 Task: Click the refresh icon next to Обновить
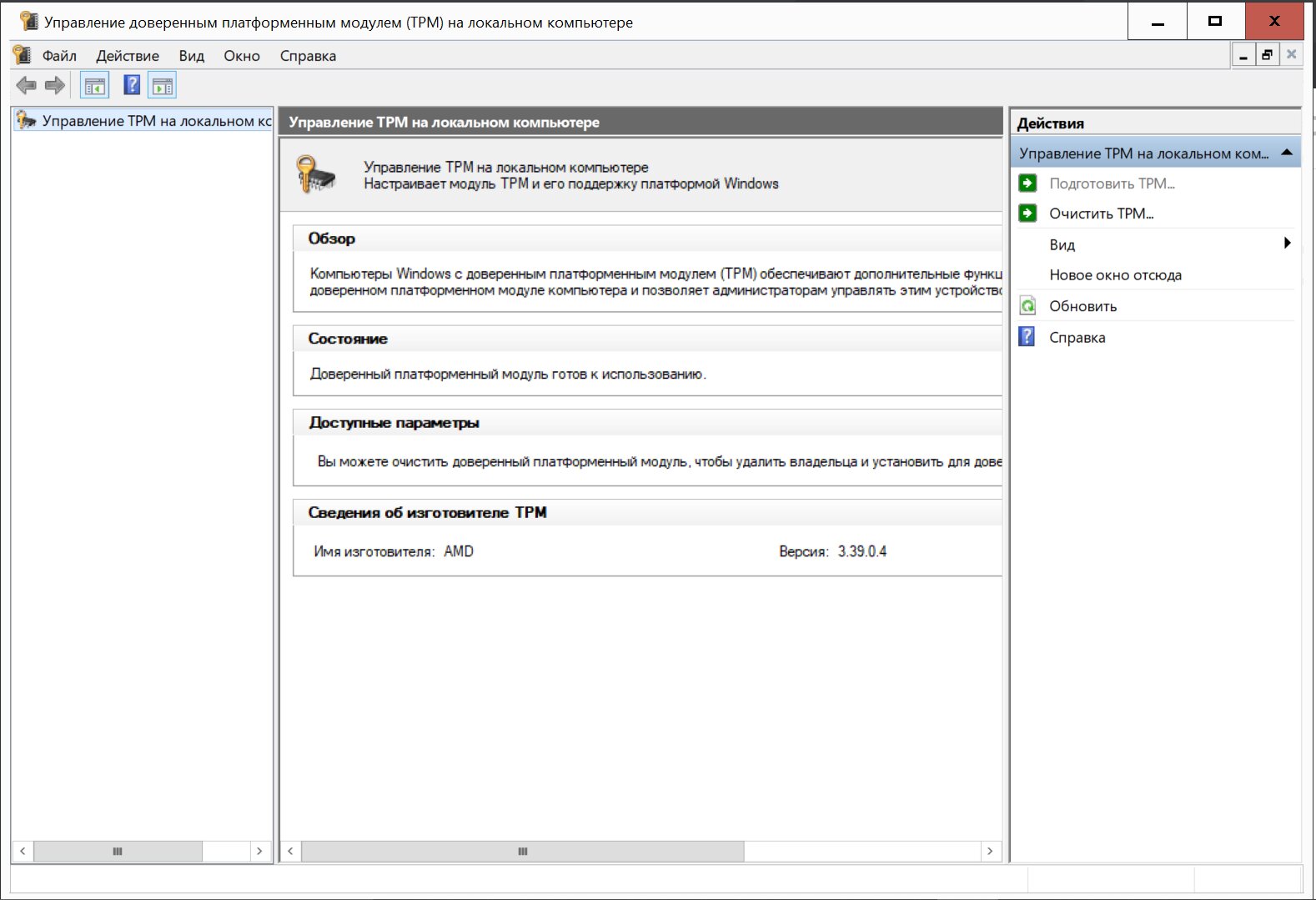pos(1027,306)
